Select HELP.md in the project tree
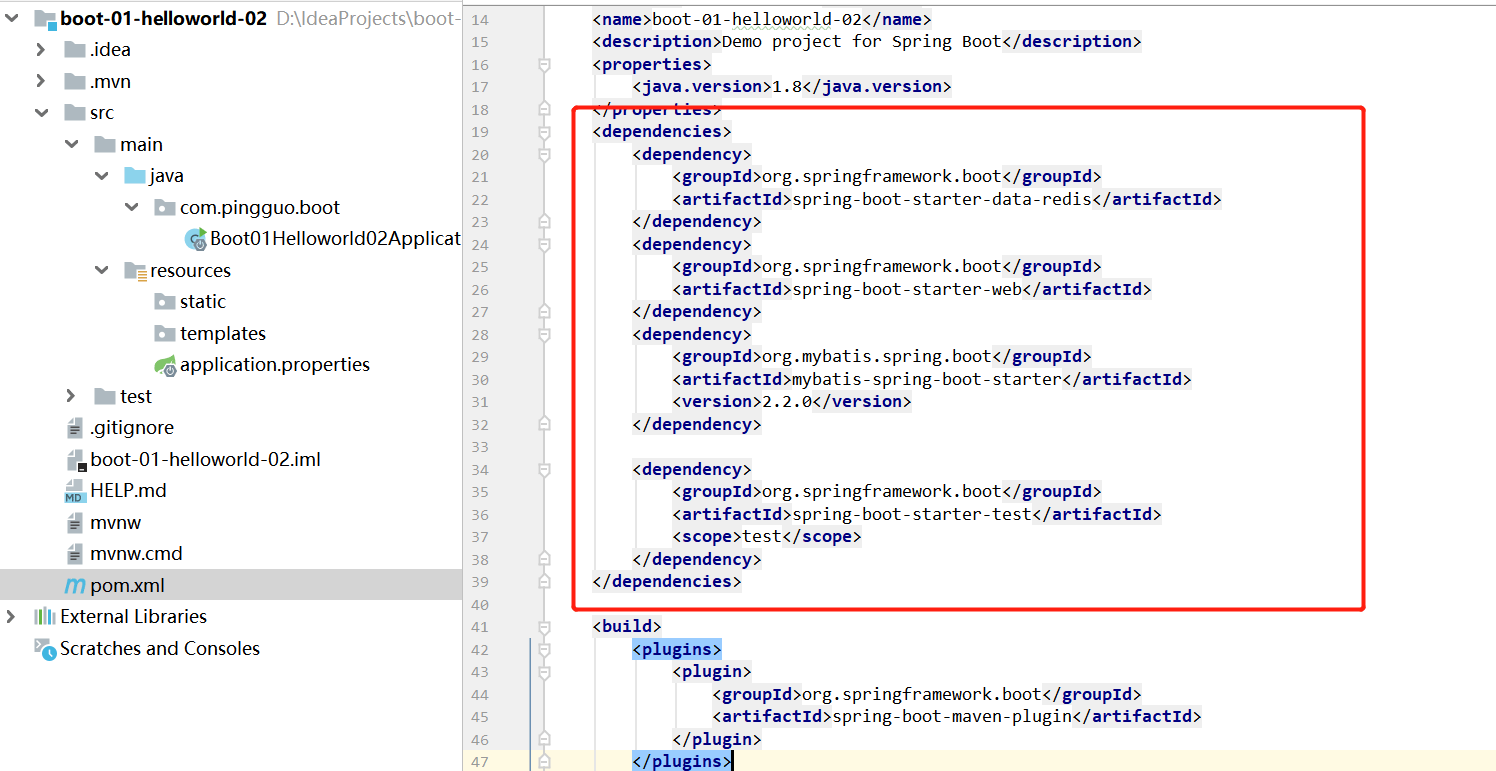Screen dimensions: 1496x771 coord(128,491)
